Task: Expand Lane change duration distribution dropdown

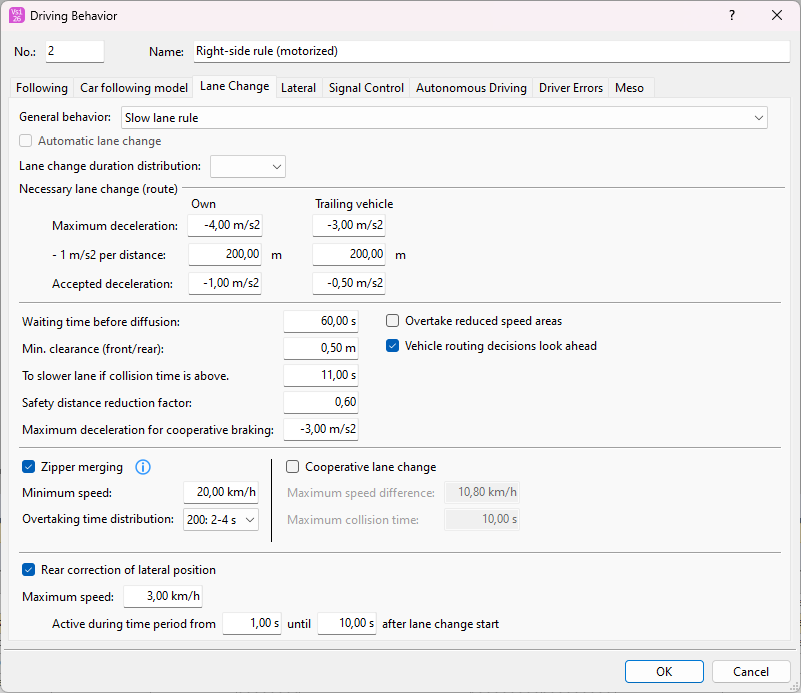Action: (248, 166)
